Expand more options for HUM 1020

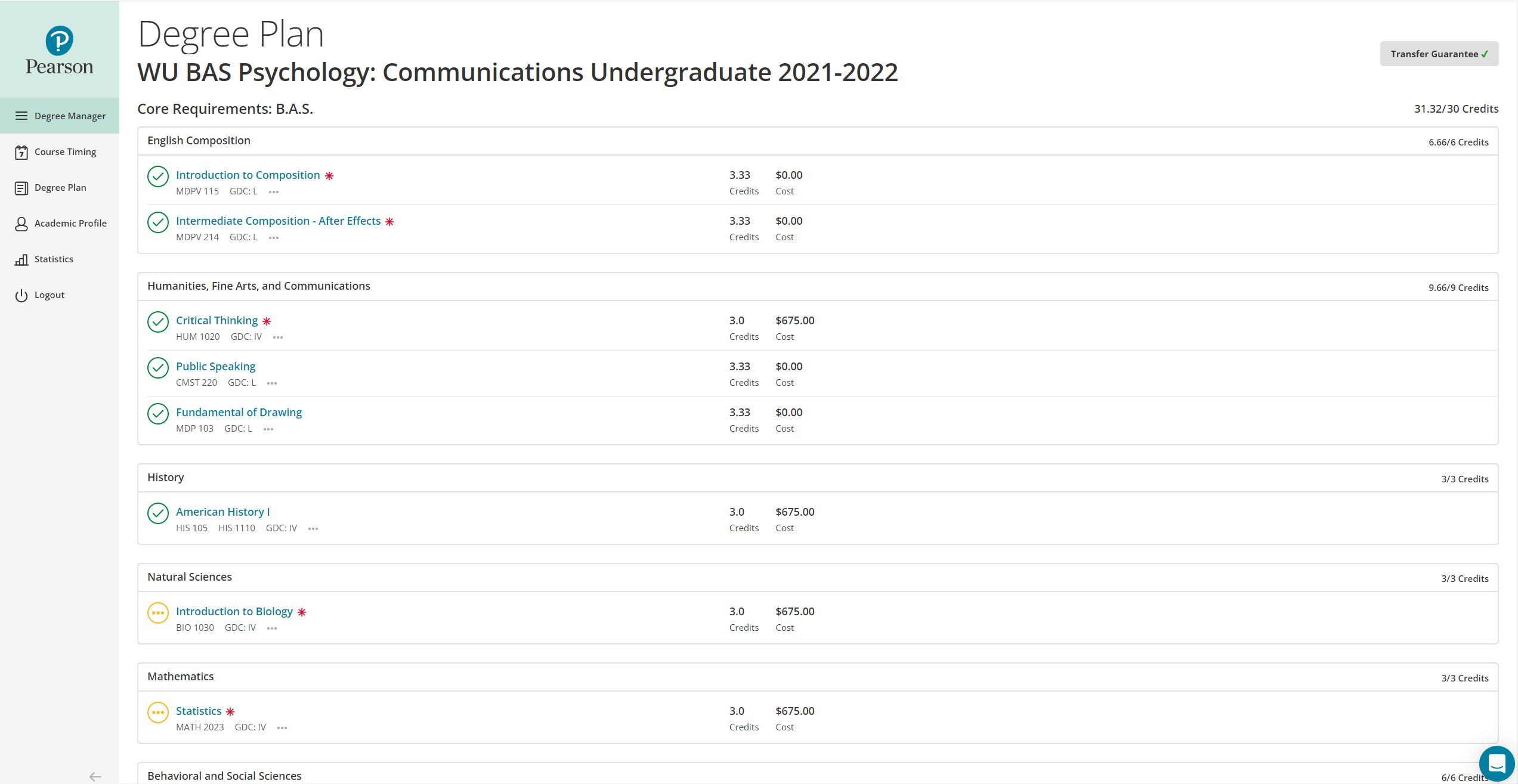[278, 337]
